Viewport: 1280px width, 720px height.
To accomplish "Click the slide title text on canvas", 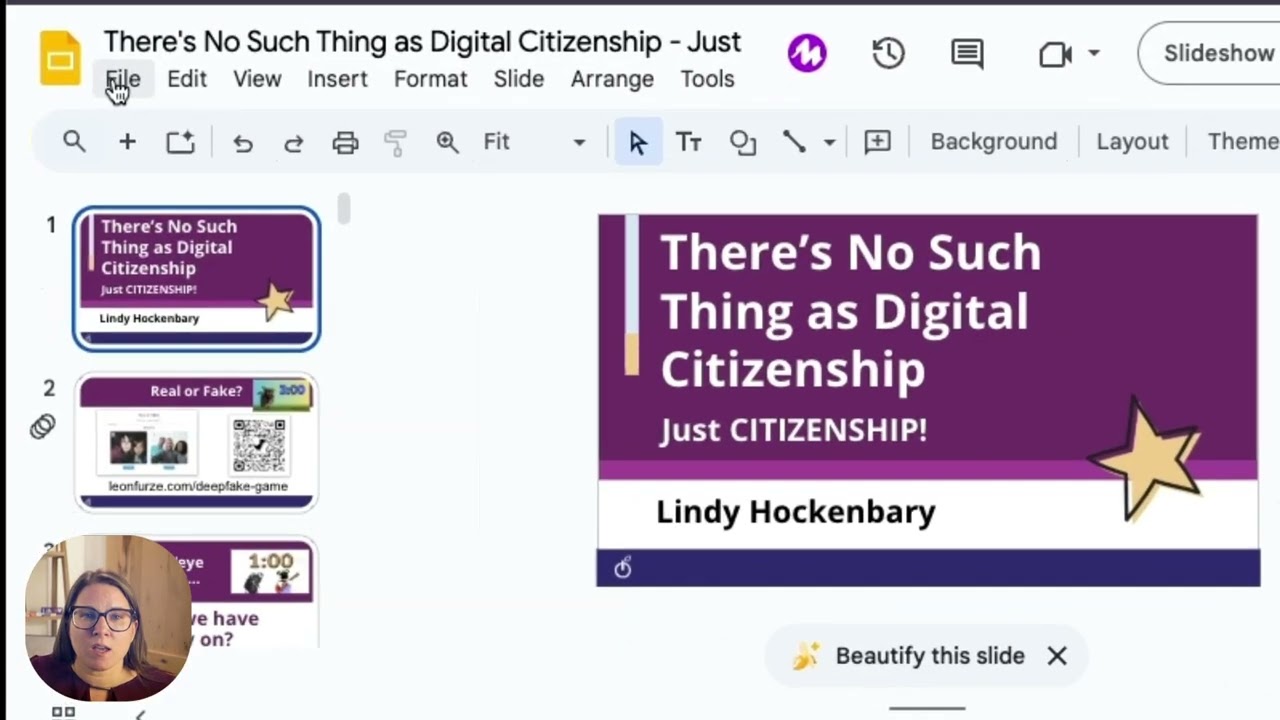I will point(850,310).
